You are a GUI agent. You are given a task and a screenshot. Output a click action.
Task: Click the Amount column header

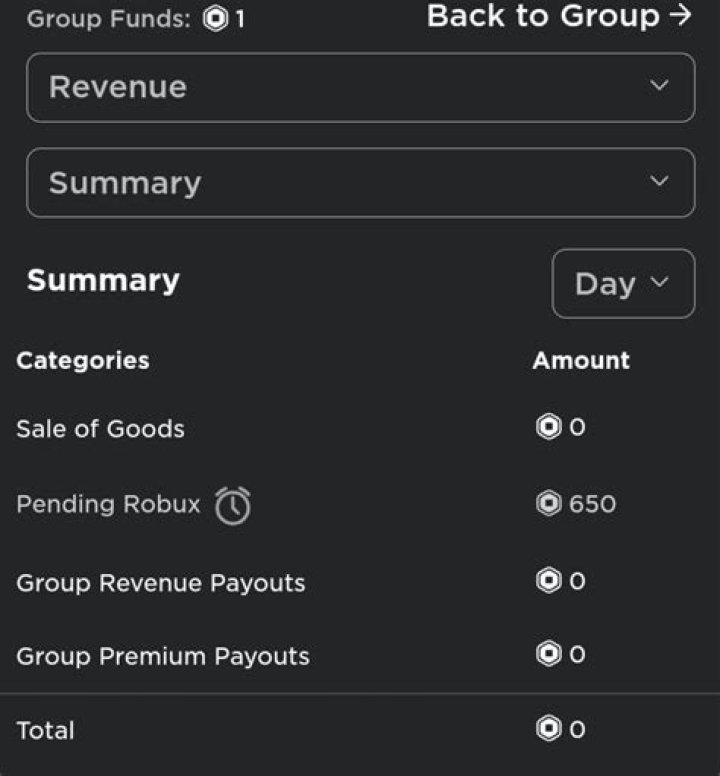click(581, 360)
